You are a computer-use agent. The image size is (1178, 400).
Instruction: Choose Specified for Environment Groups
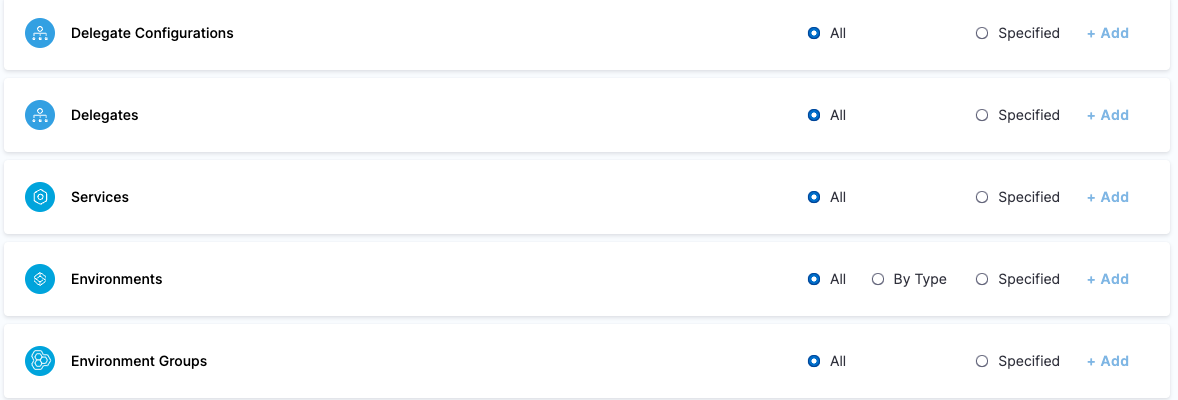982,361
